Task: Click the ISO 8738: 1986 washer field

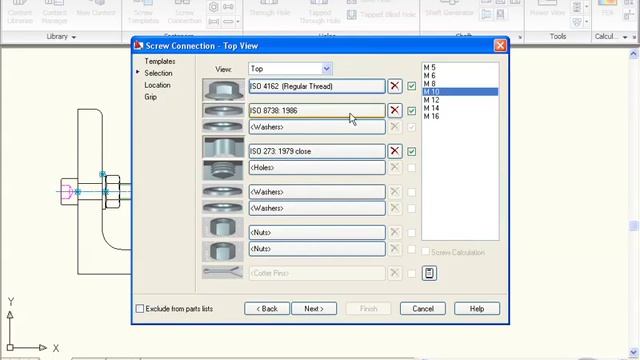Action: (x=317, y=110)
